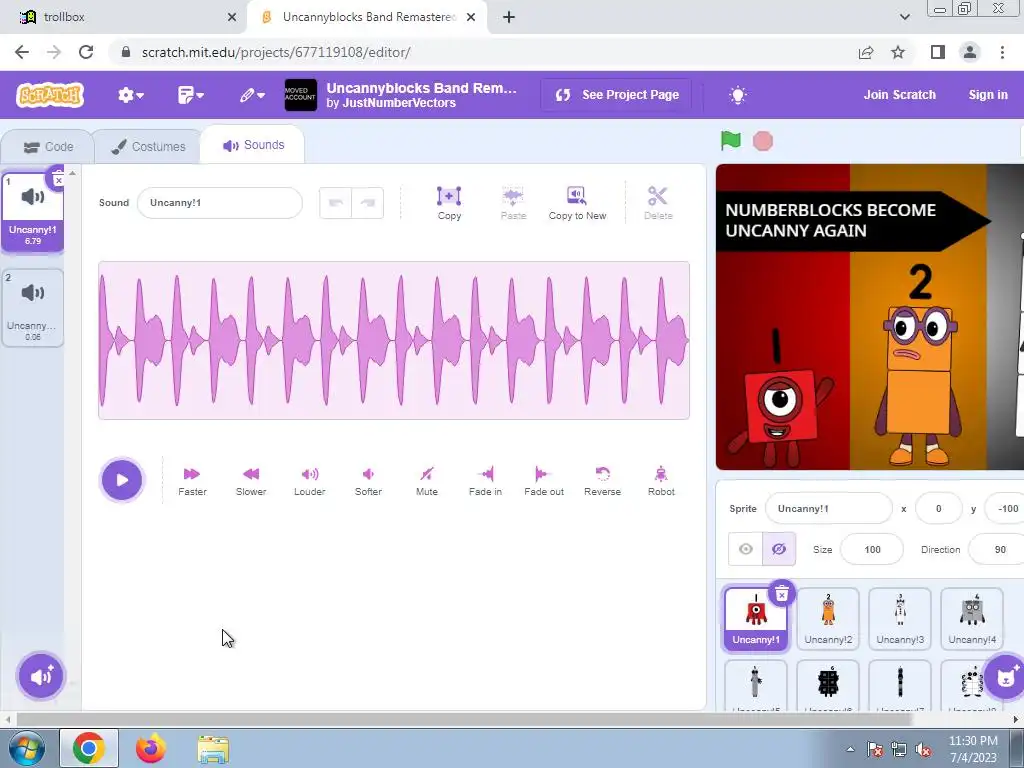Open the File menu dropdown
This screenshot has height=768, width=1024.
191,95
